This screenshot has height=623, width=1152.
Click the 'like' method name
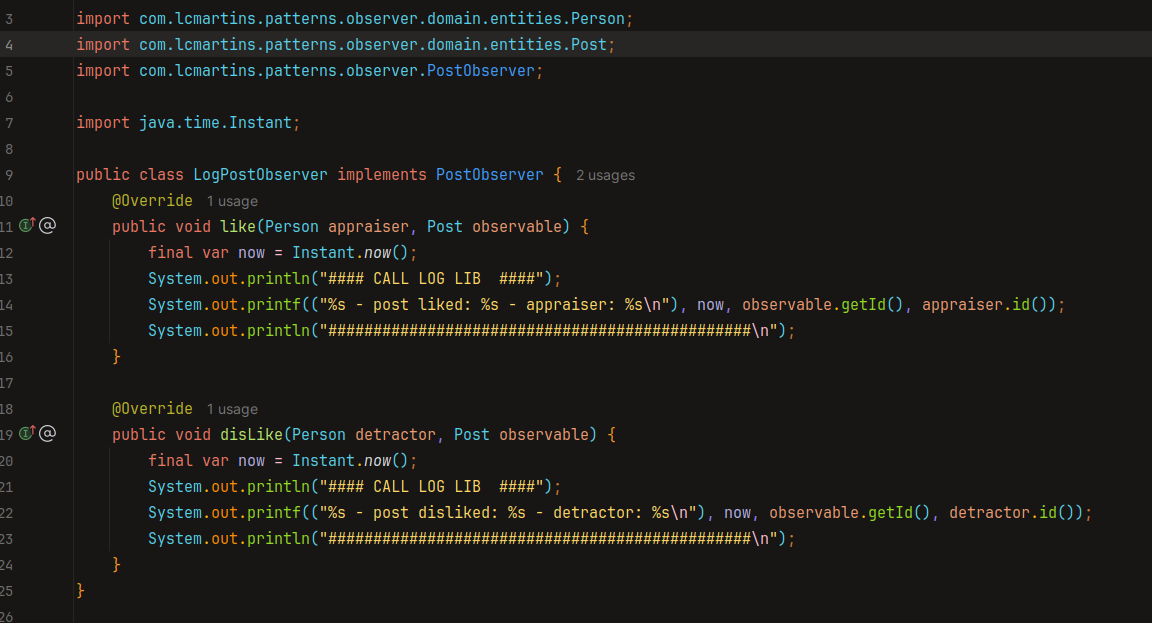click(x=238, y=226)
